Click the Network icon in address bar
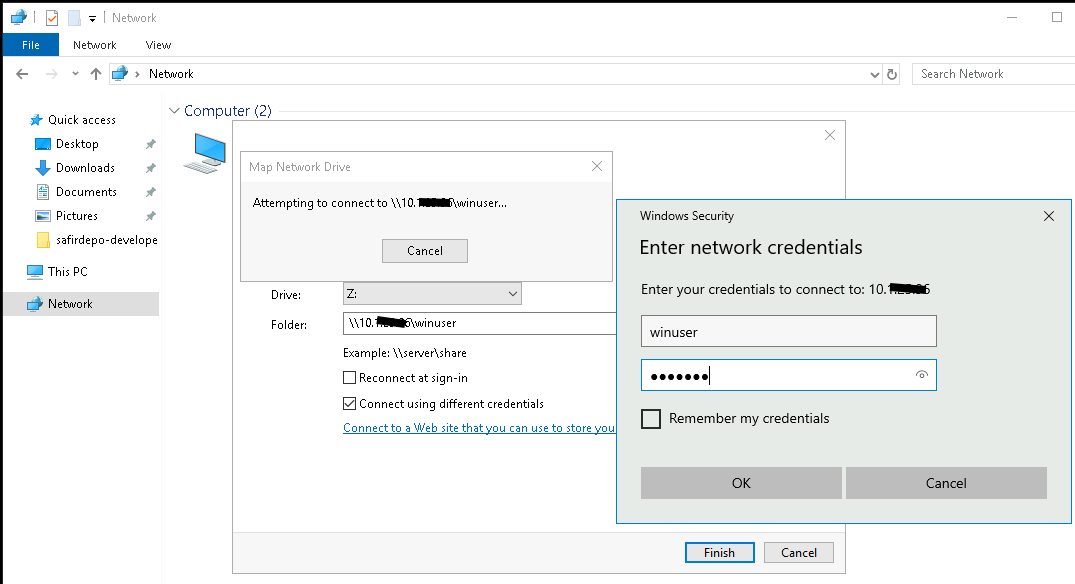The width and height of the screenshot is (1075, 584). click(120, 73)
